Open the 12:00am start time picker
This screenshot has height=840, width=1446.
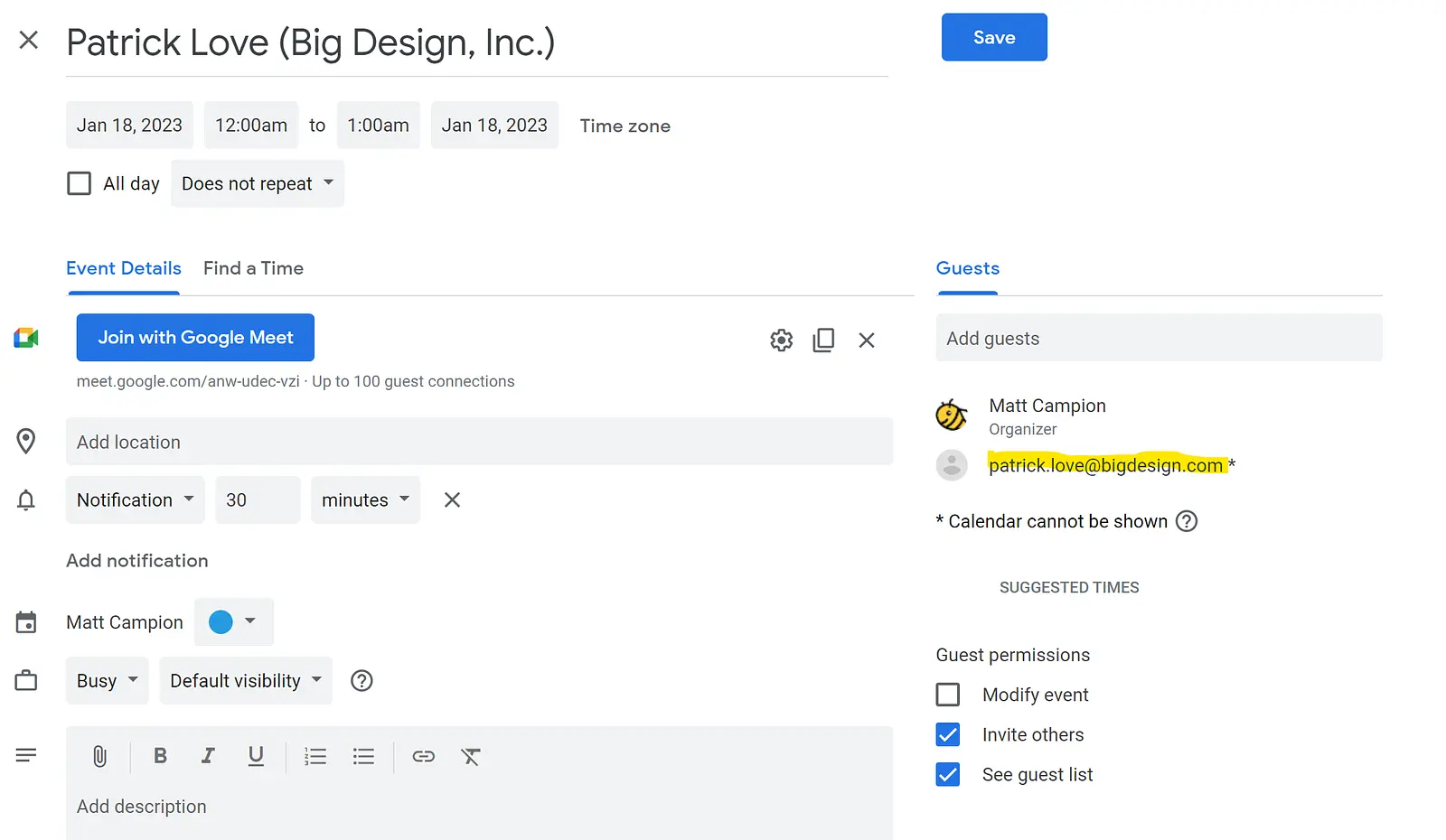[251, 126]
